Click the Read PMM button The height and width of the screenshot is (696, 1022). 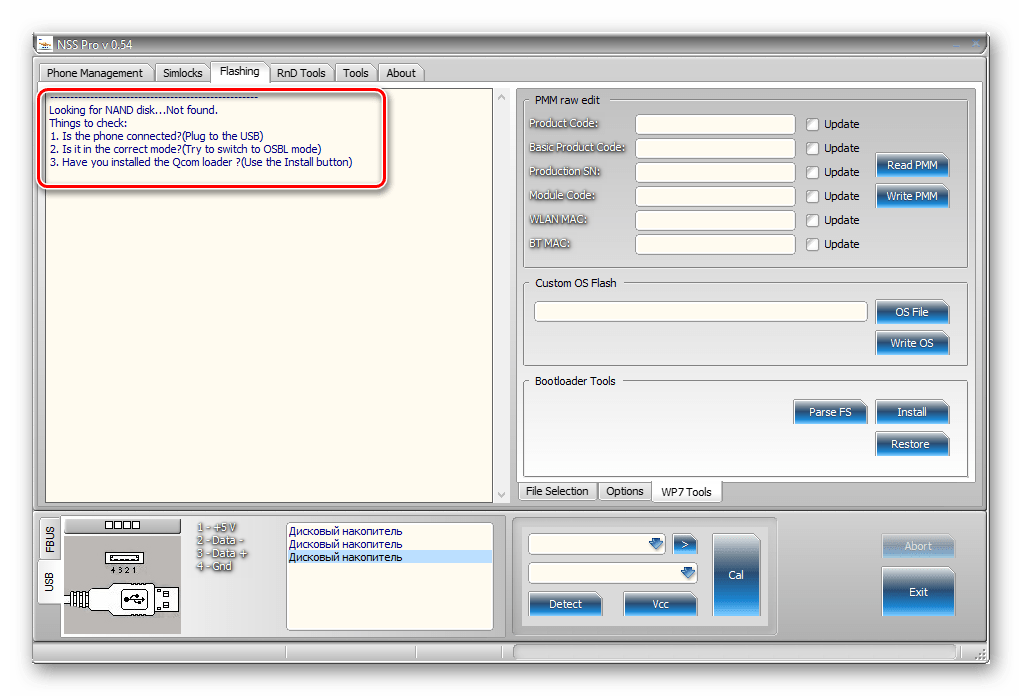pyautogui.click(x=912, y=165)
